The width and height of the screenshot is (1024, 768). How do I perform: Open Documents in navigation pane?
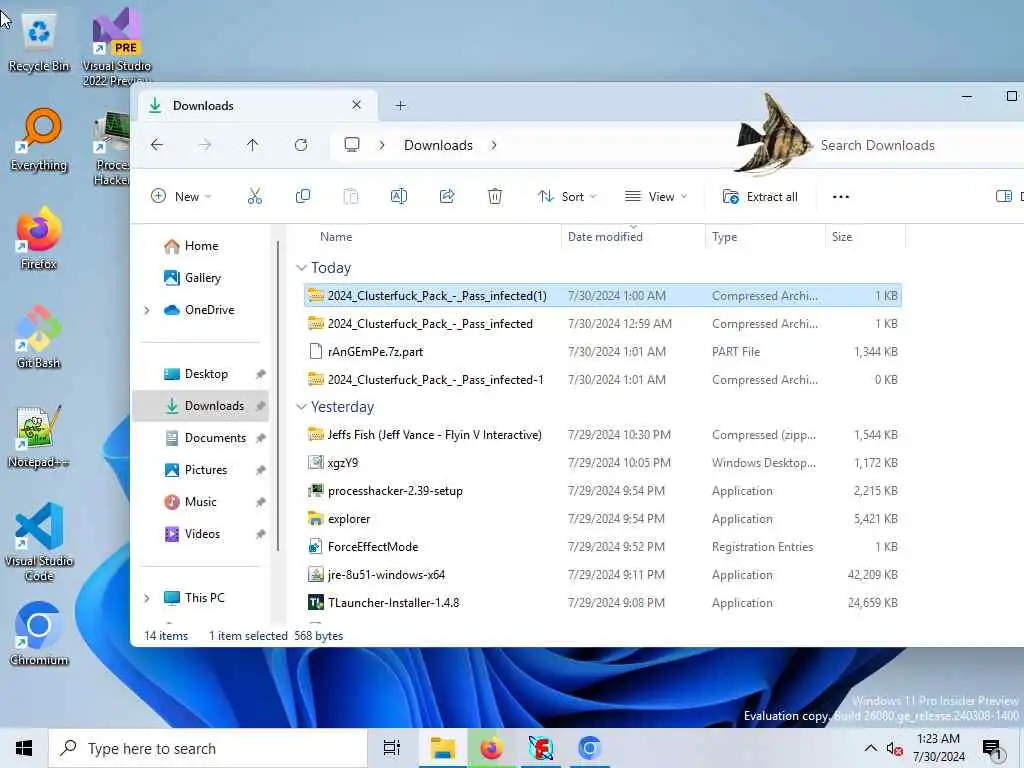pyautogui.click(x=205, y=438)
